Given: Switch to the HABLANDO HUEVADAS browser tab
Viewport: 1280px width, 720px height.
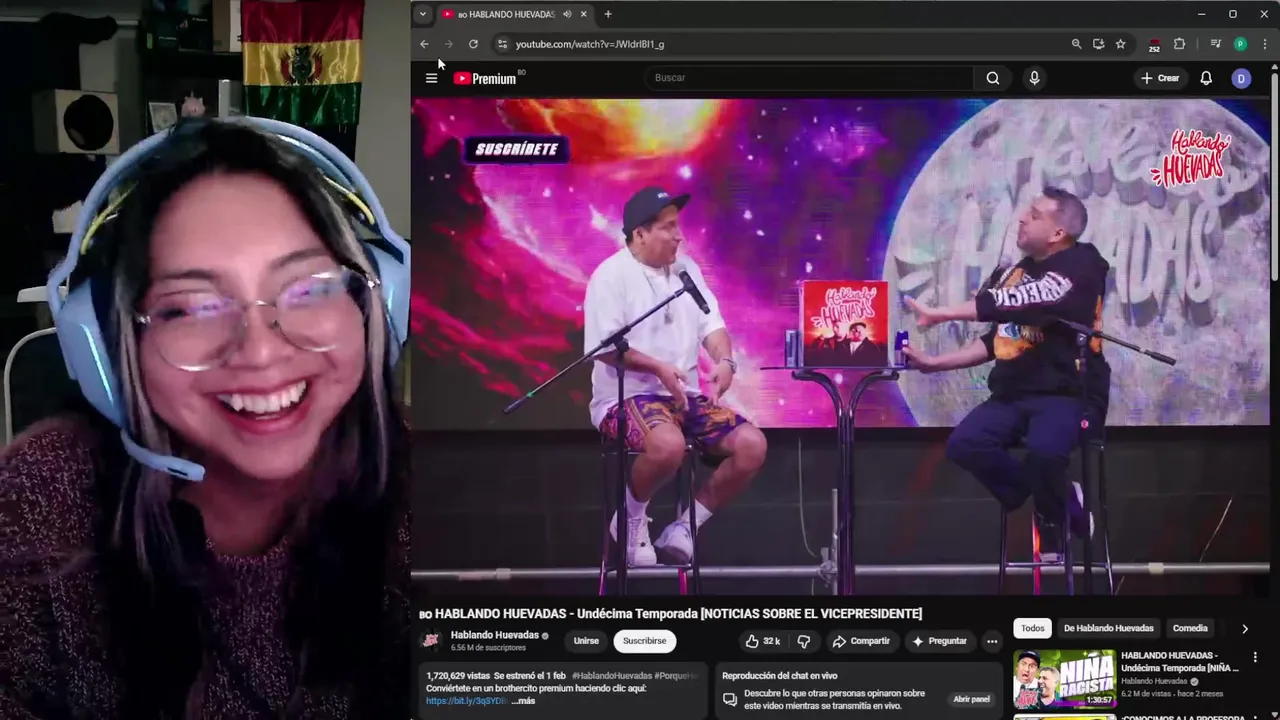Looking at the screenshot, I should coord(505,14).
